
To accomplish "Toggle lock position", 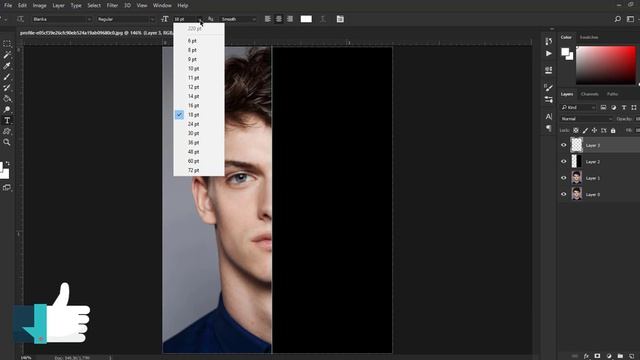I will (x=594, y=131).
